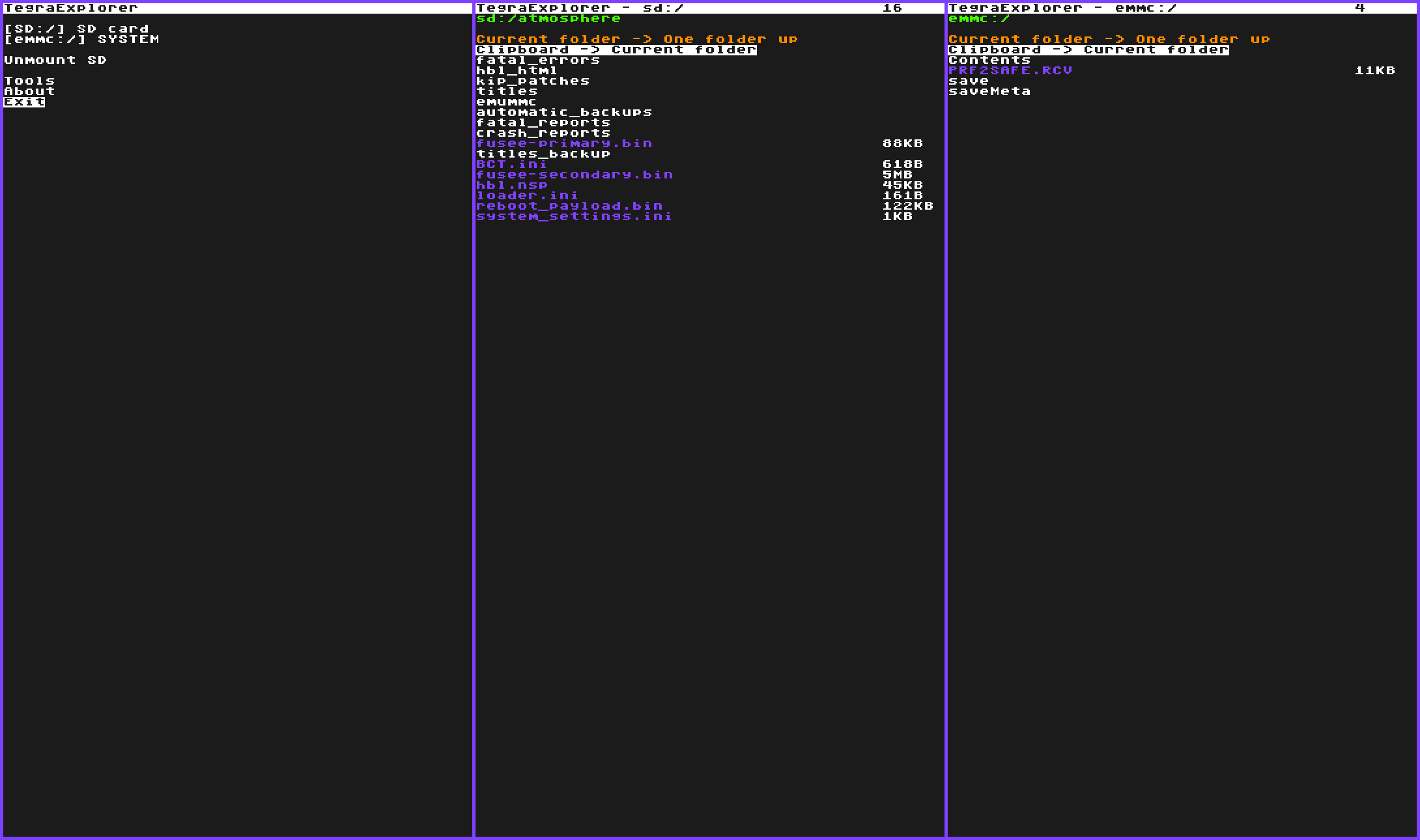Paste clipboard into sd:/ current folder
1420x840 pixels.
616,49
